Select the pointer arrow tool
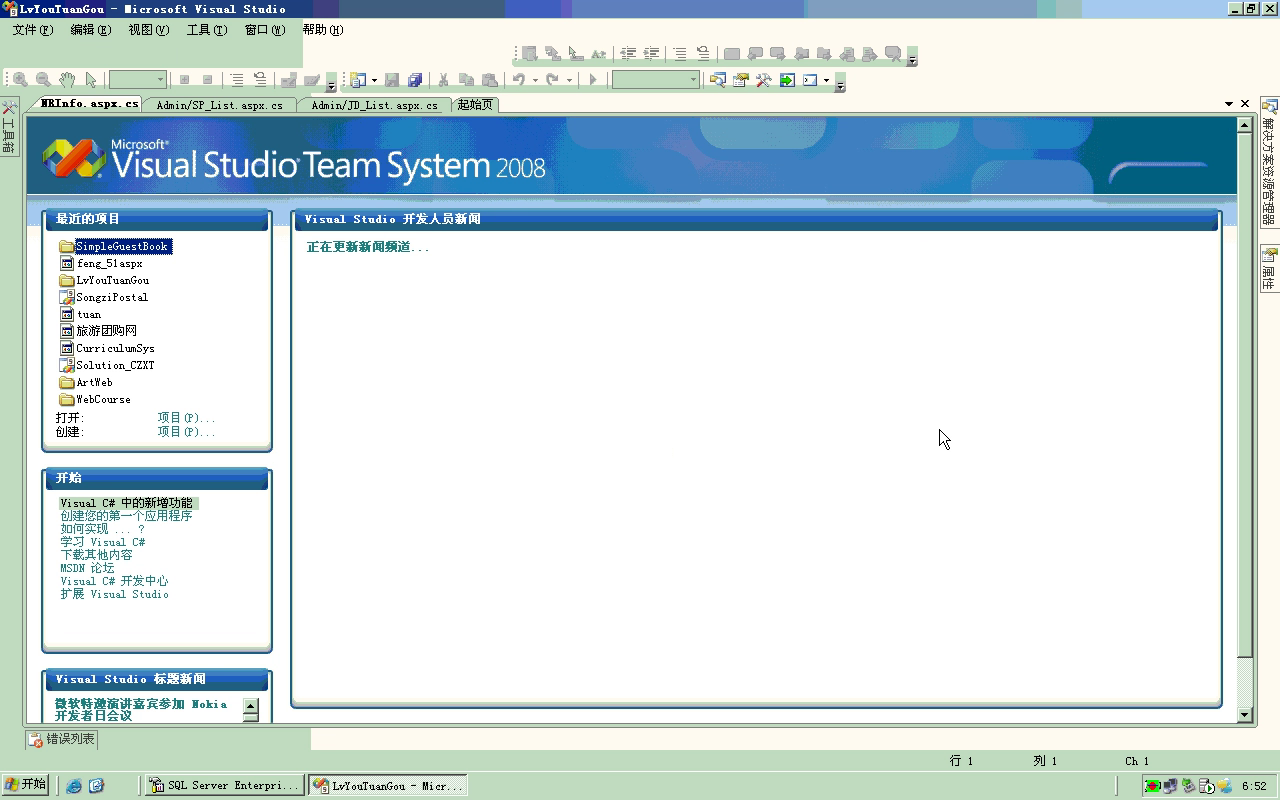 91,80
